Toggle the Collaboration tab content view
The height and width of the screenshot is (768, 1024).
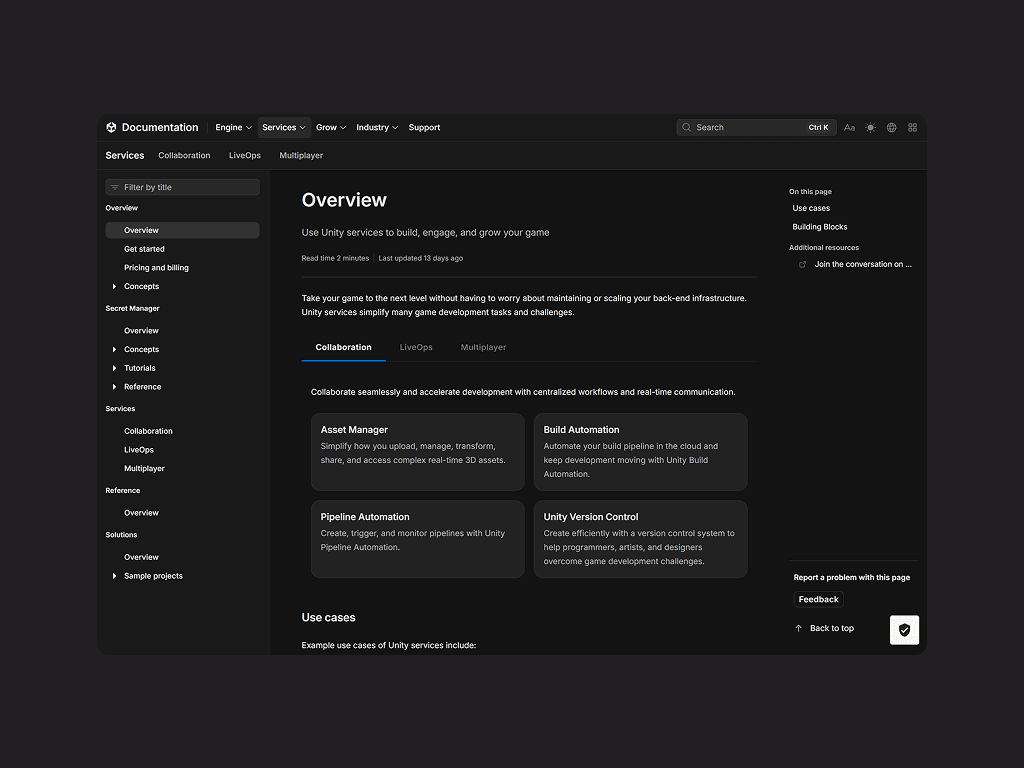tap(343, 347)
